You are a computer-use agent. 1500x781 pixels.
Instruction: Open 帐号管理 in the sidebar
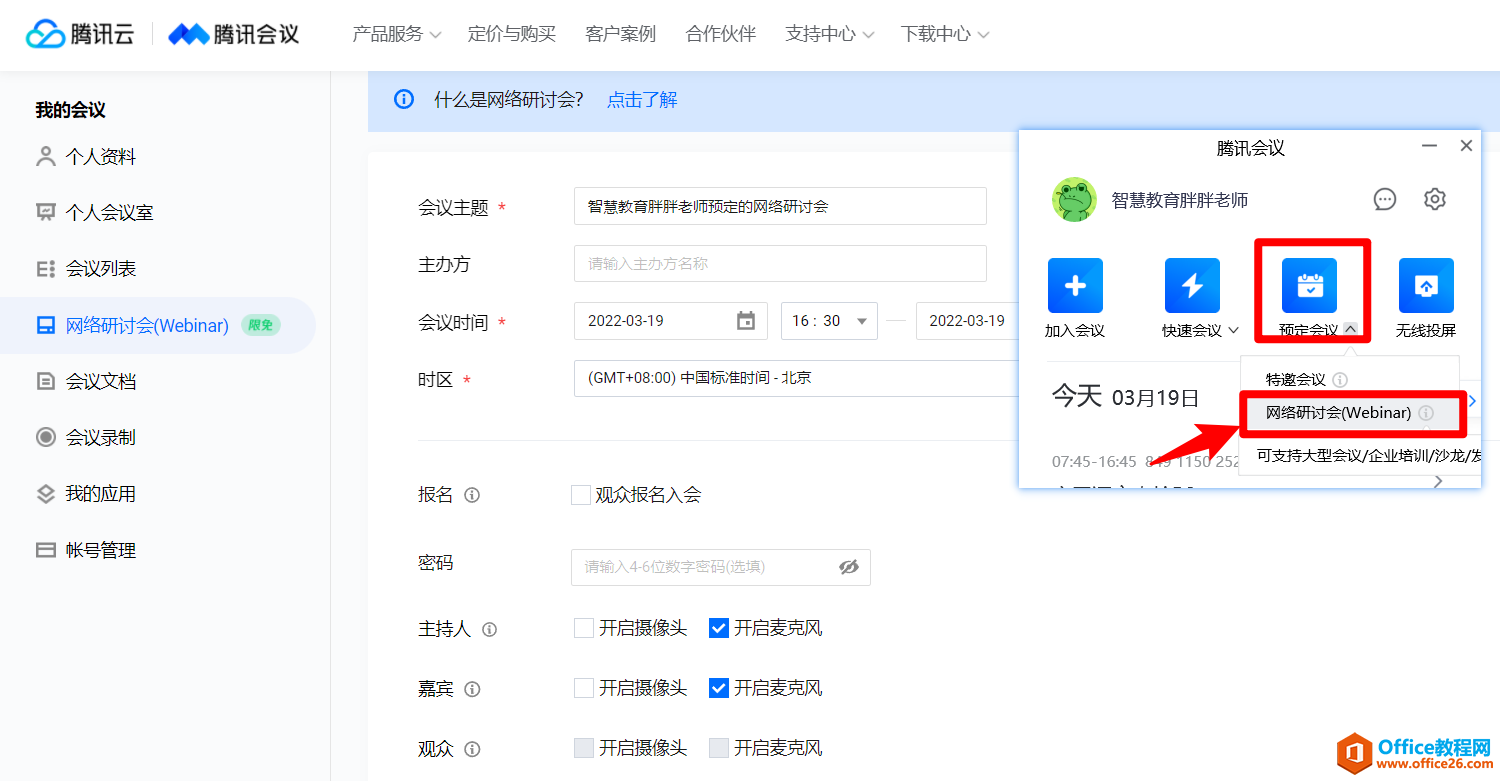click(x=100, y=550)
